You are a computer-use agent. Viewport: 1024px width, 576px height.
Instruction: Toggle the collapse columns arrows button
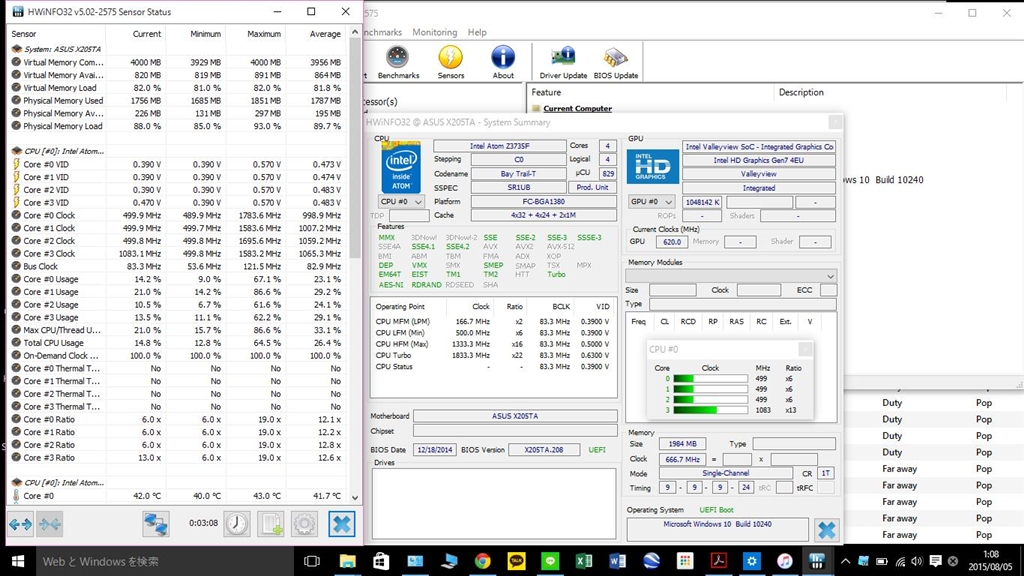pyautogui.click(x=50, y=523)
